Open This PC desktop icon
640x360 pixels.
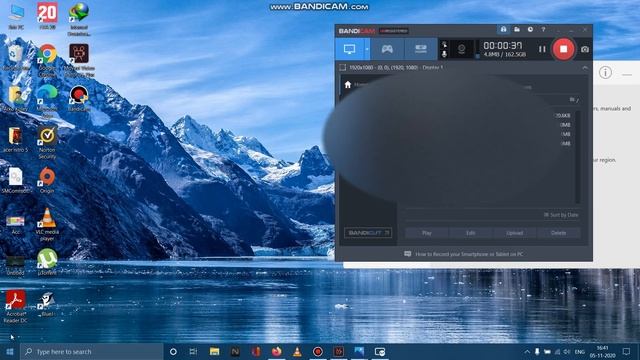[16, 16]
